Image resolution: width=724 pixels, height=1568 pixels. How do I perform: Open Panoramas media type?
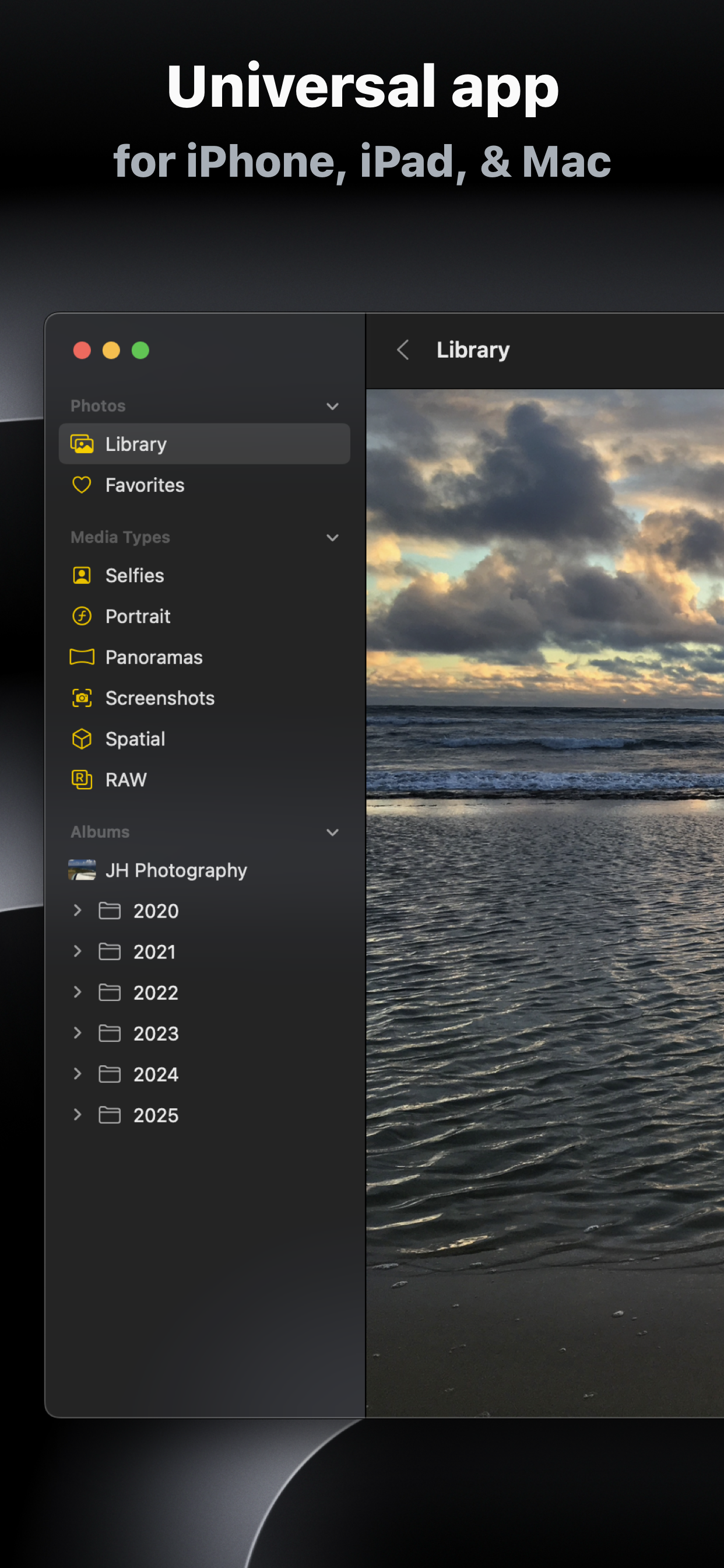coord(205,657)
